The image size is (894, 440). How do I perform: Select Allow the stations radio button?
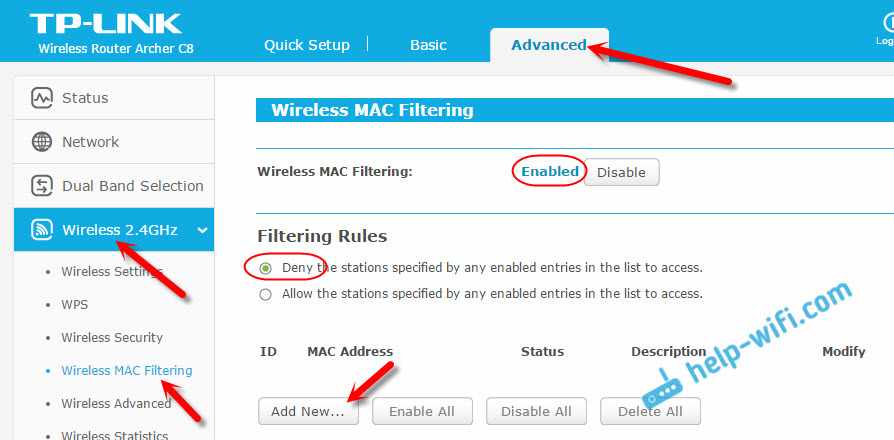[x=265, y=295]
